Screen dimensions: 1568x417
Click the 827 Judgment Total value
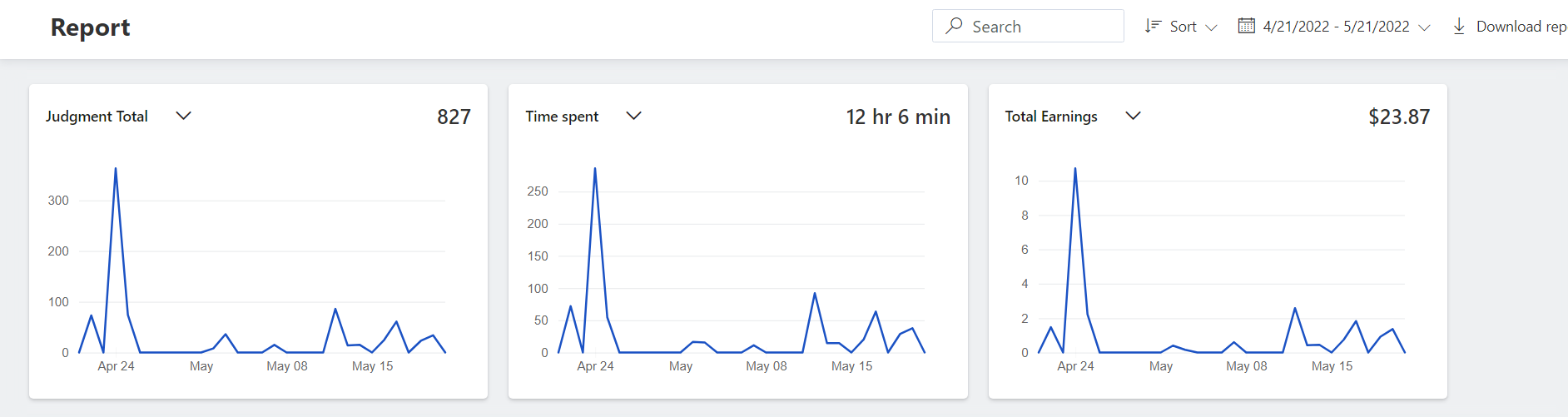coord(454,117)
